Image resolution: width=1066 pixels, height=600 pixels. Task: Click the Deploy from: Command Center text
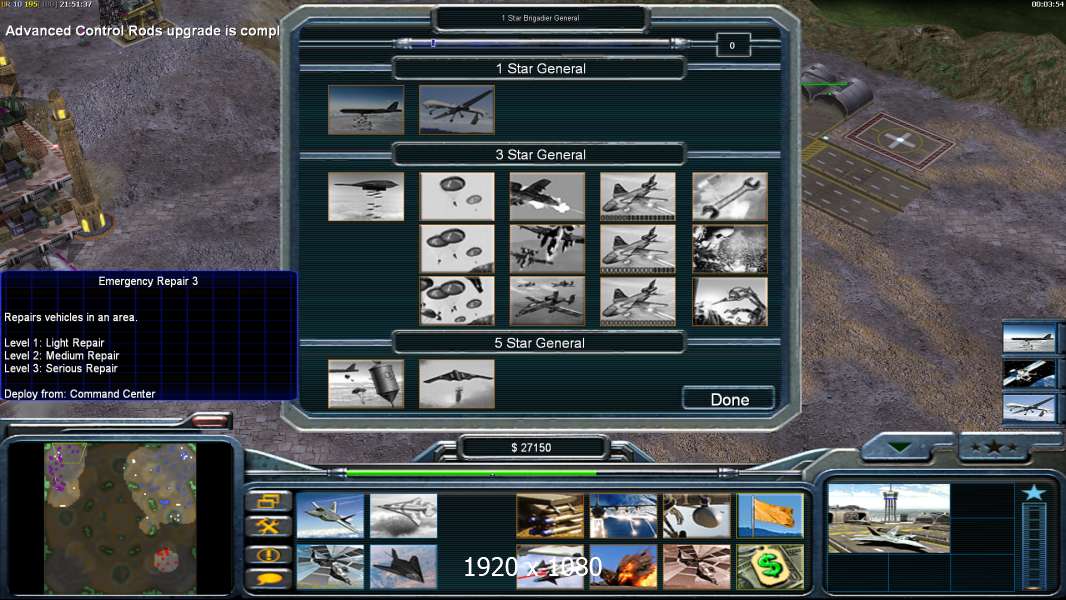tap(80, 394)
